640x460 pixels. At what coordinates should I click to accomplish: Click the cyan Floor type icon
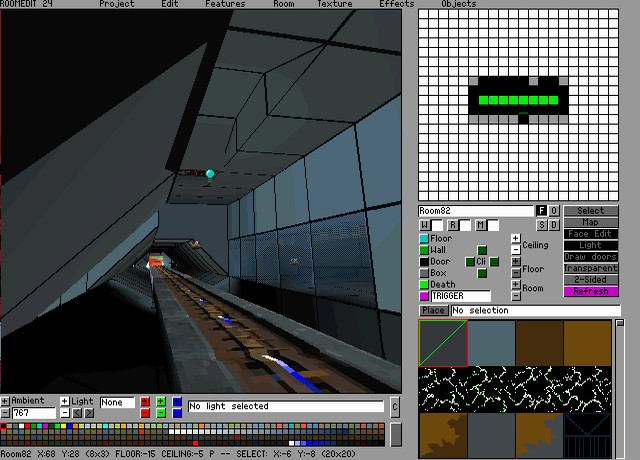tap(424, 239)
